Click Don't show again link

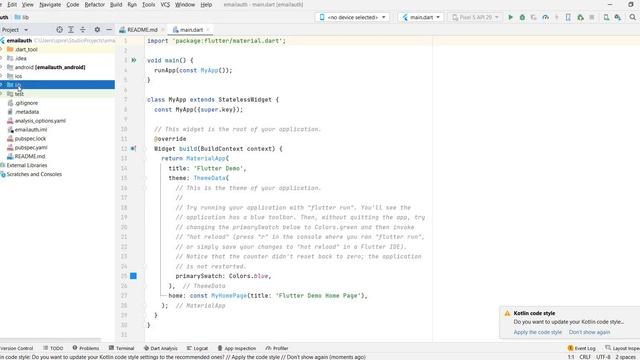[589, 332]
